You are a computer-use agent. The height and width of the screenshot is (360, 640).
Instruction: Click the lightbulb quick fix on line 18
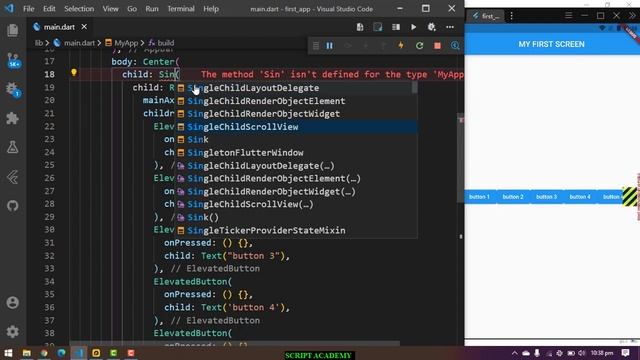[74, 73]
